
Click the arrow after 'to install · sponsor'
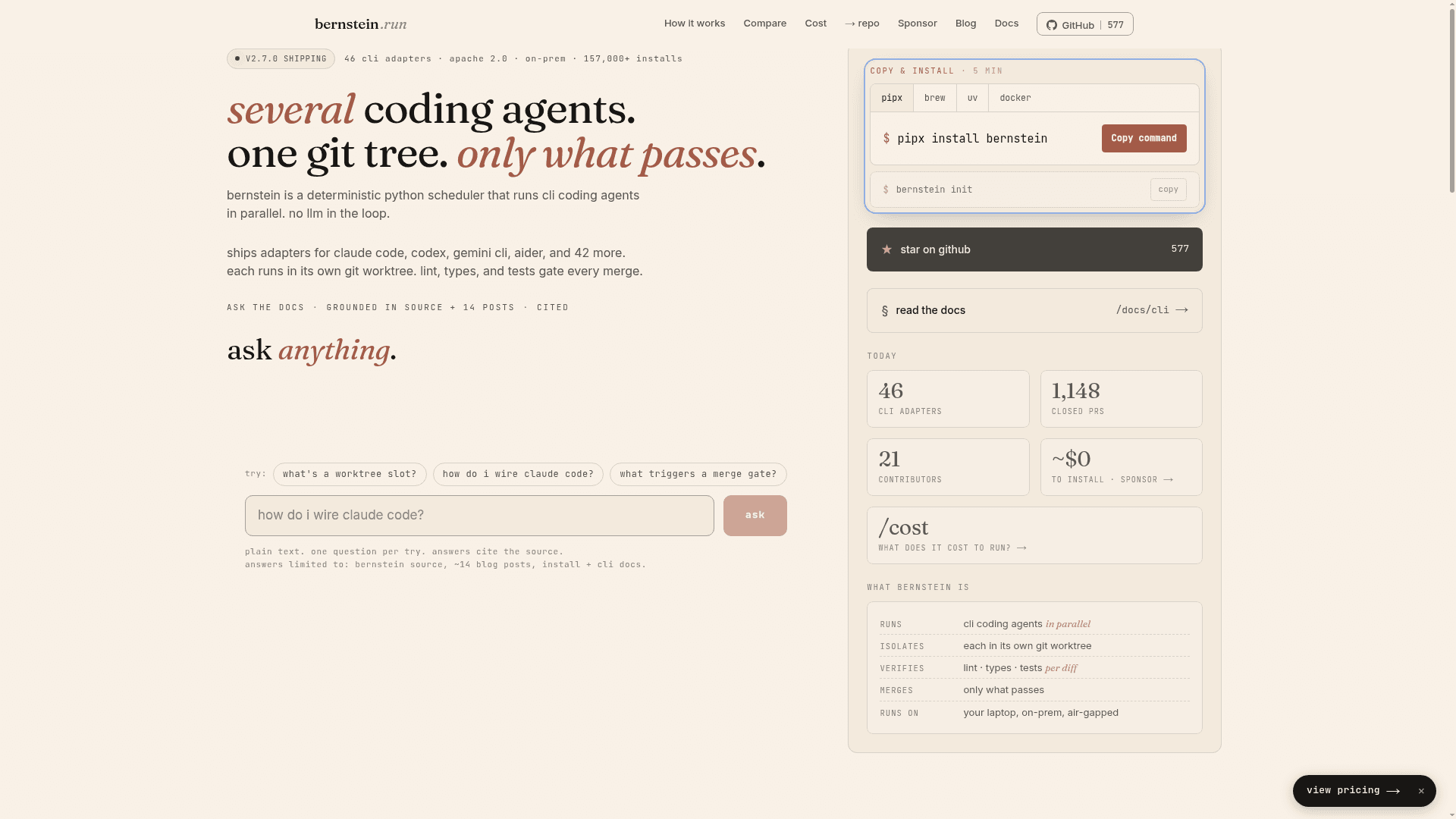pyautogui.click(x=1168, y=480)
